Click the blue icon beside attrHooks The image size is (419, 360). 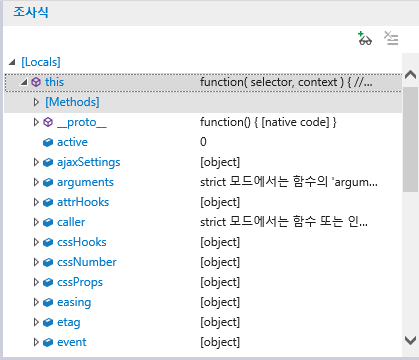tap(48, 202)
